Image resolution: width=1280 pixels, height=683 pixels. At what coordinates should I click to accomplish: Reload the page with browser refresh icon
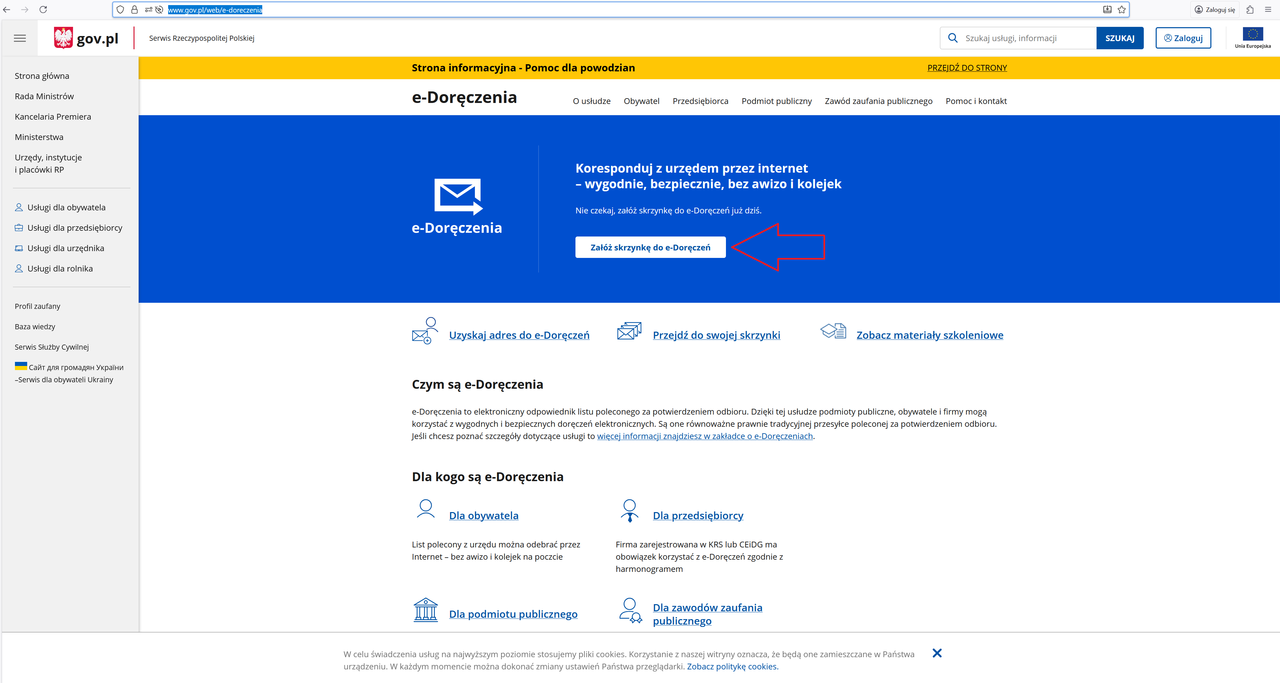pos(43,9)
